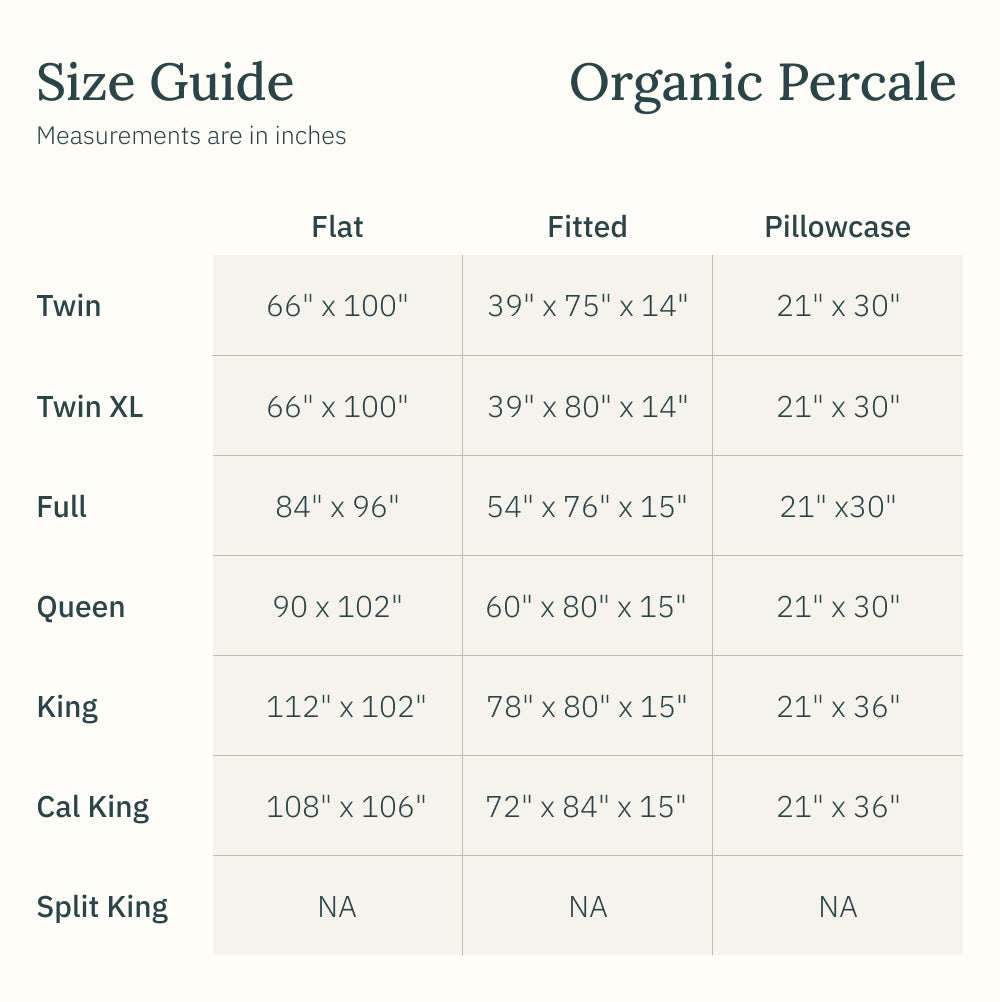Click the 'Measurements are in inches' note
Image resolution: width=1000 pixels, height=1002 pixels.
point(191,136)
